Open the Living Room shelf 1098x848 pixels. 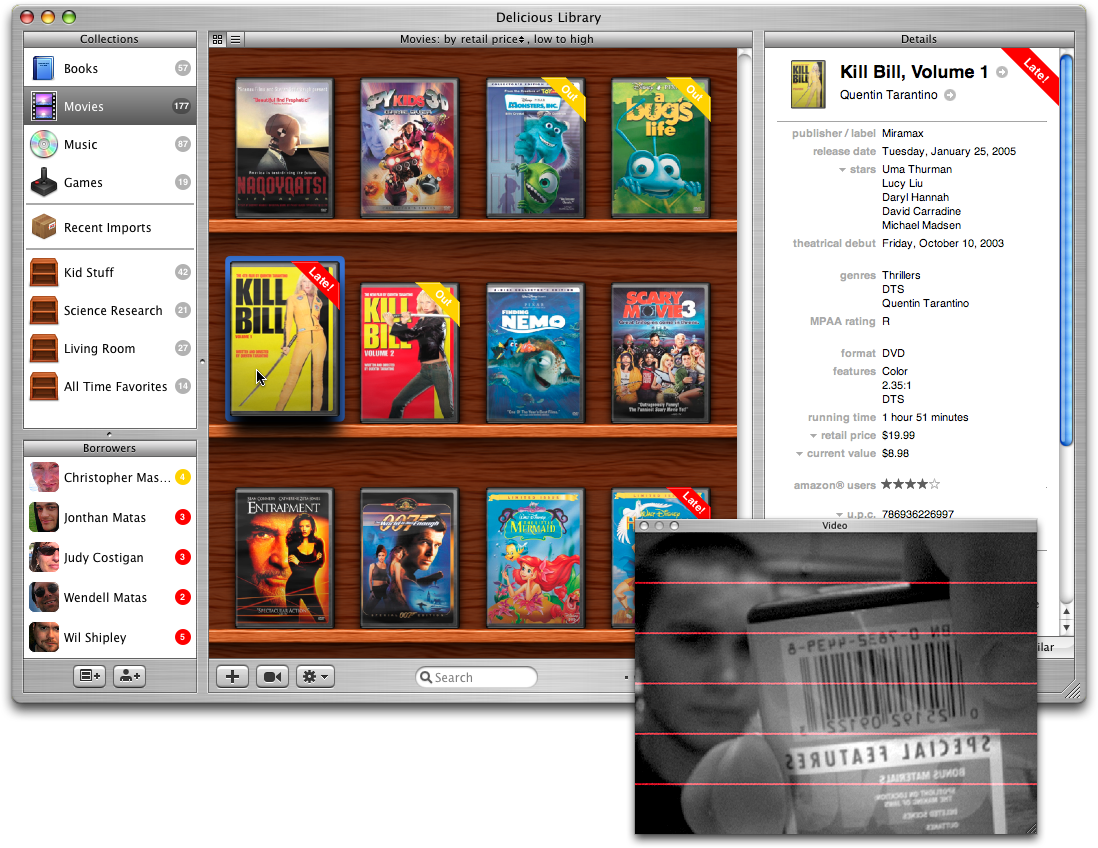pyautogui.click(x=110, y=348)
